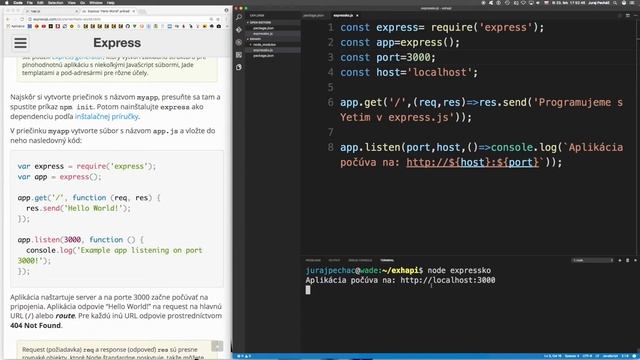This screenshot has height=360, width=640.
Task: Open the editor more actions icon
Action: pyautogui.click(x=636, y=16)
